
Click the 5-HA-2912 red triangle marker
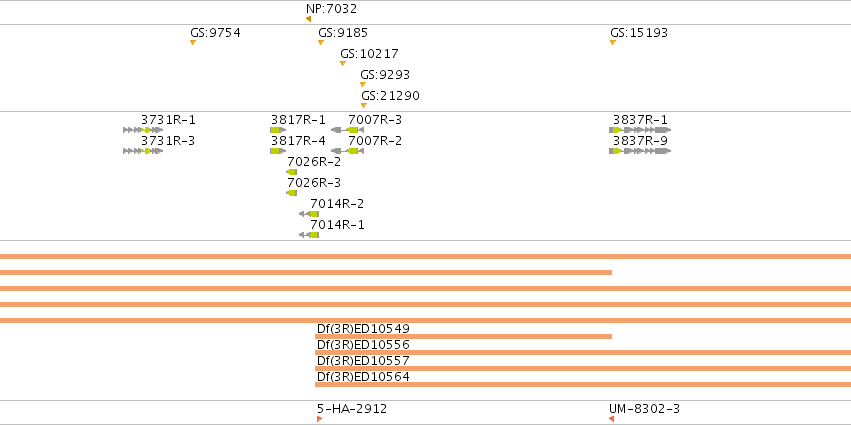coord(319,419)
